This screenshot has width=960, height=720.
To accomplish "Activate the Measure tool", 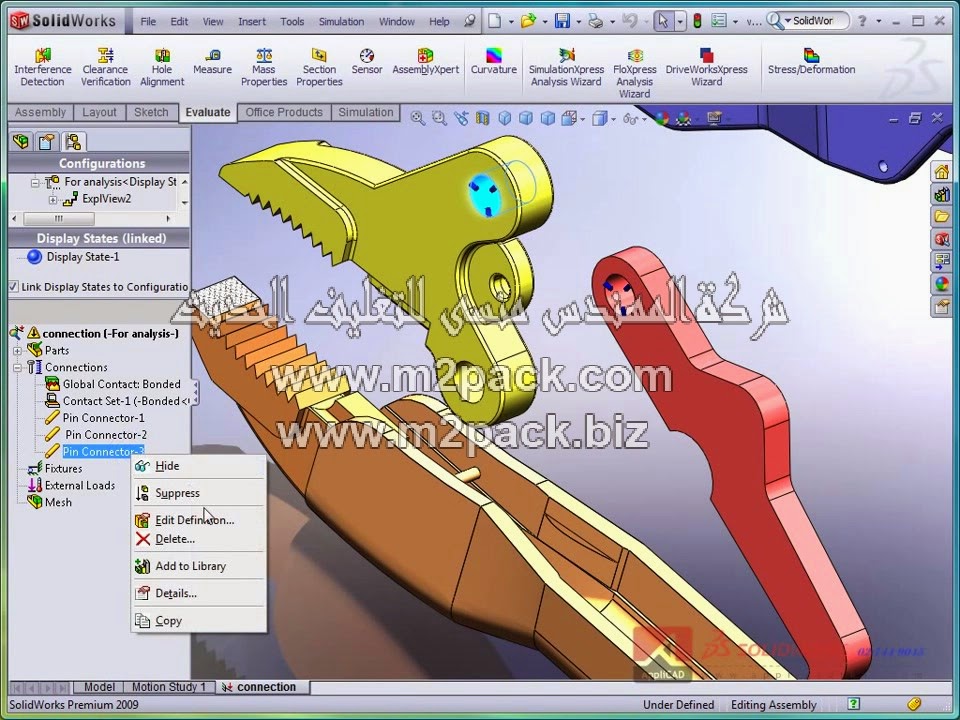I will [212, 62].
